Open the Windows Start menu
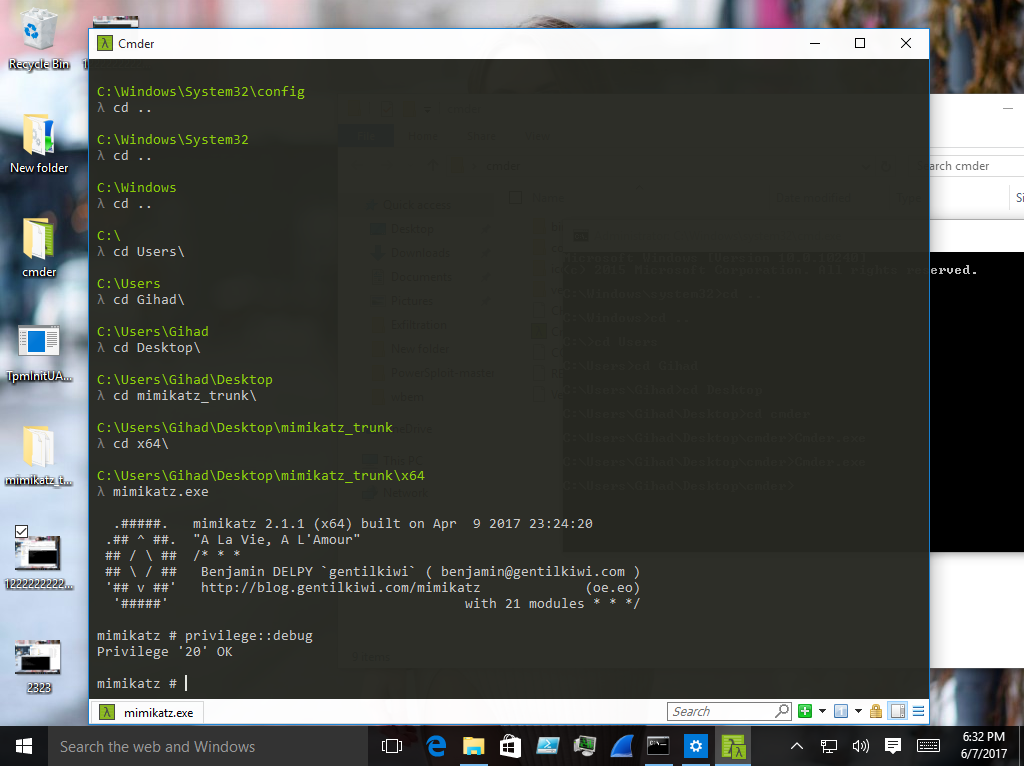 (x=24, y=746)
